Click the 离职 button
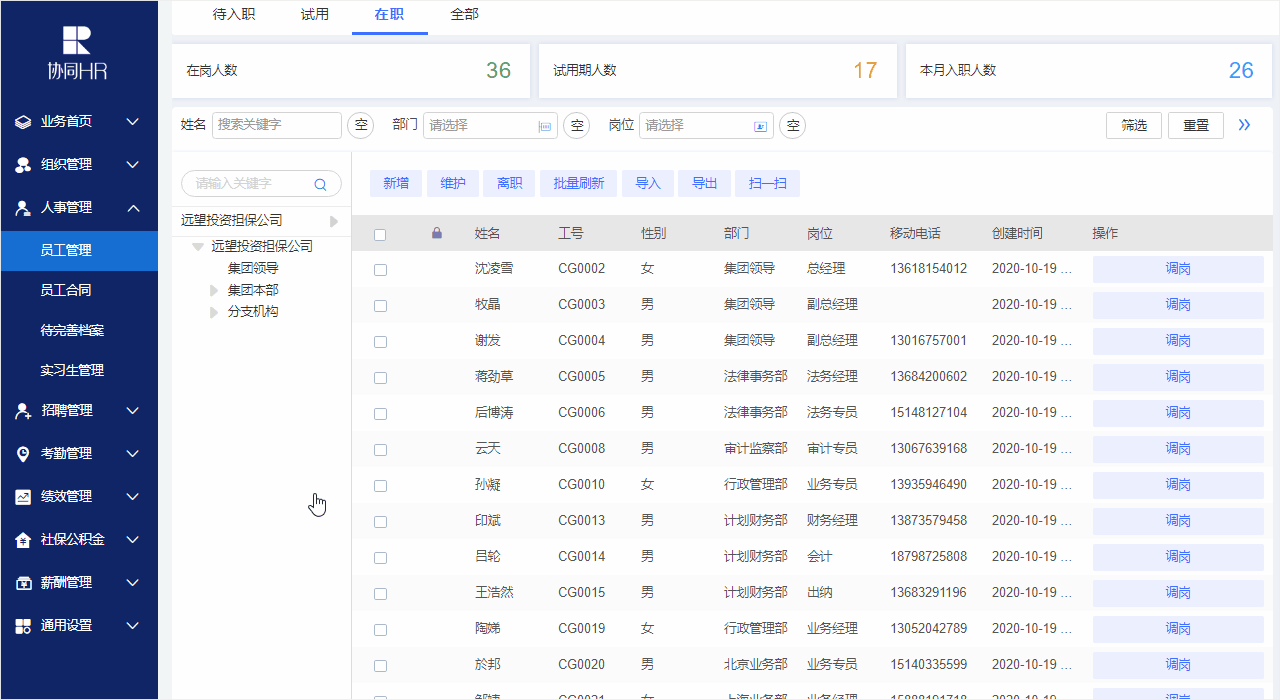 click(509, 183)
